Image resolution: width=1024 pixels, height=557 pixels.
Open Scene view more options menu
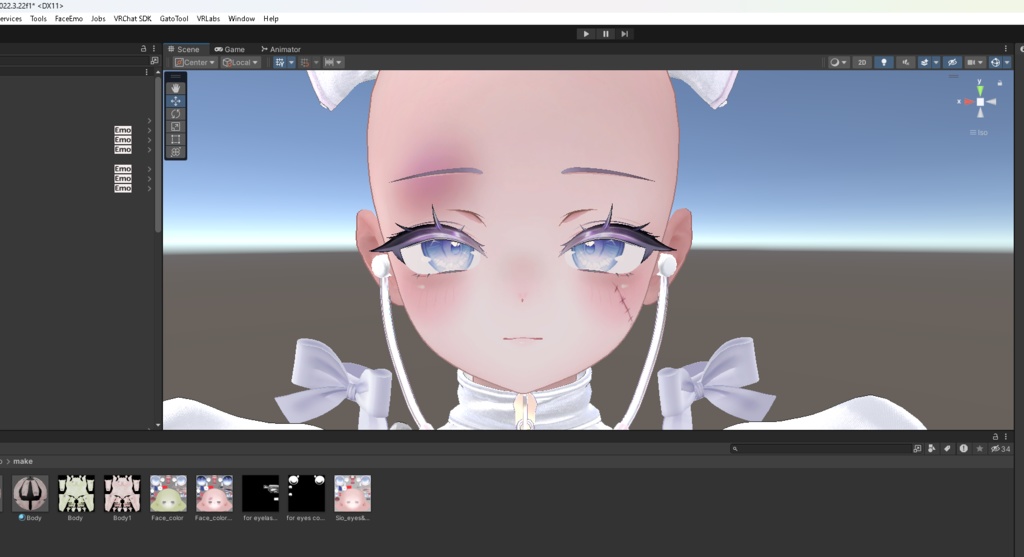point(1006,49)
